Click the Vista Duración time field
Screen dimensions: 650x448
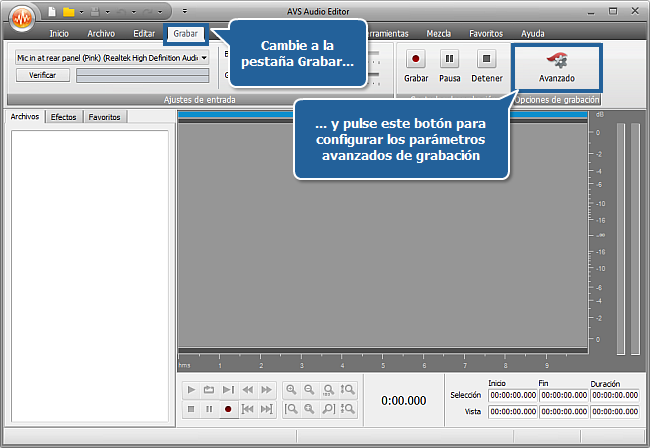615,412
